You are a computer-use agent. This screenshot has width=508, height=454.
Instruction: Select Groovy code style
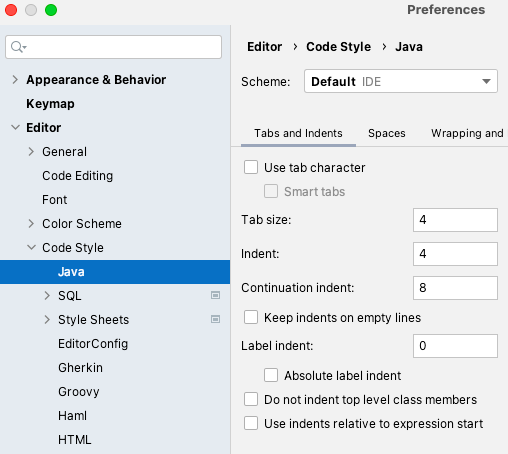[79, 392]
